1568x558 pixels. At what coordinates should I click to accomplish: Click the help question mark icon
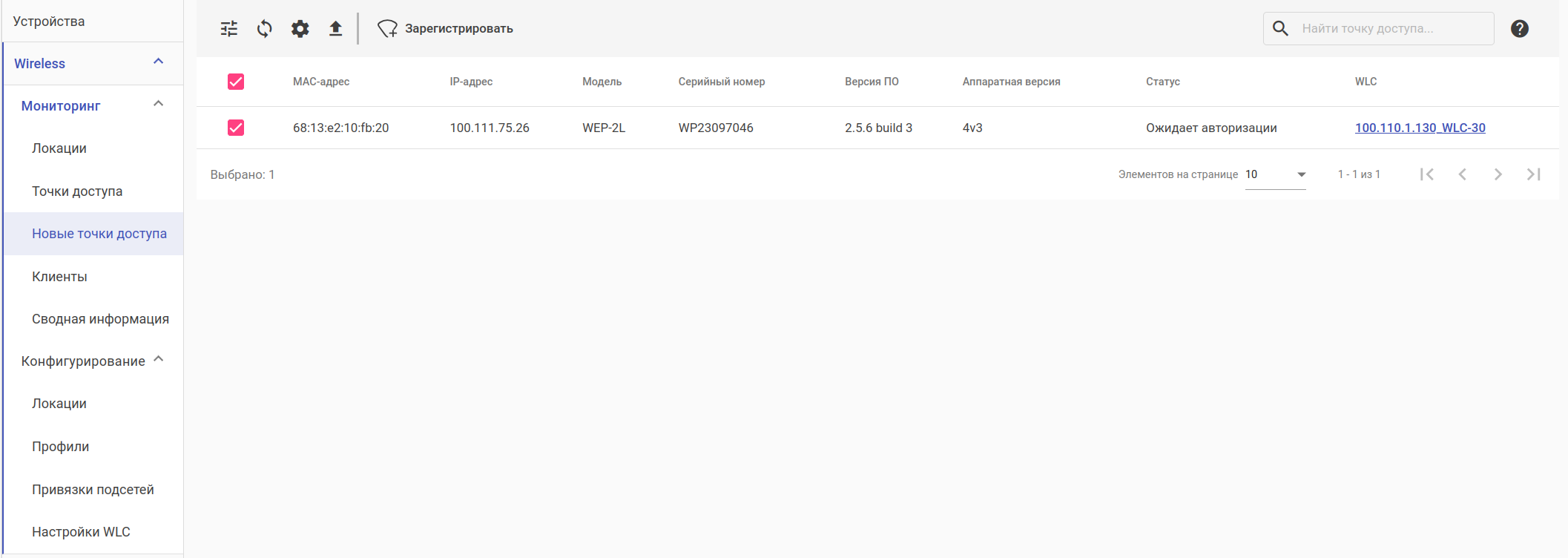1519,29
